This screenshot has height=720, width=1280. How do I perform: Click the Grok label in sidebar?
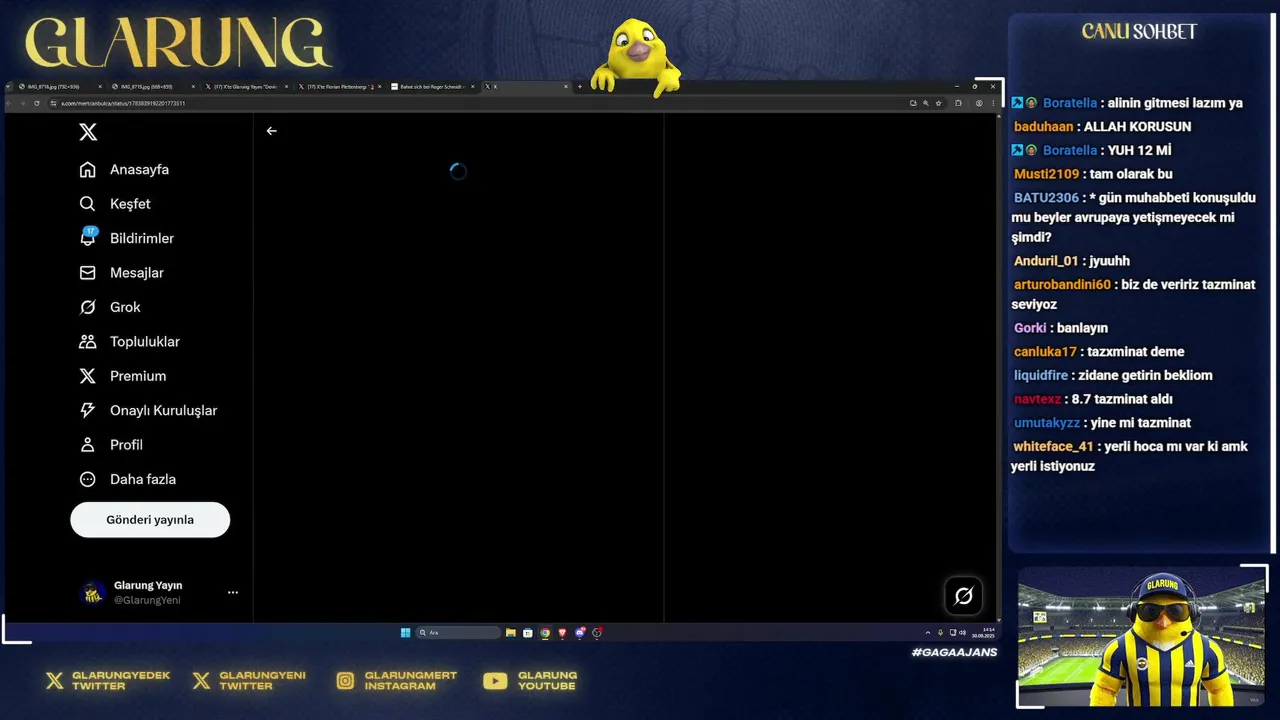pos(125,307)
